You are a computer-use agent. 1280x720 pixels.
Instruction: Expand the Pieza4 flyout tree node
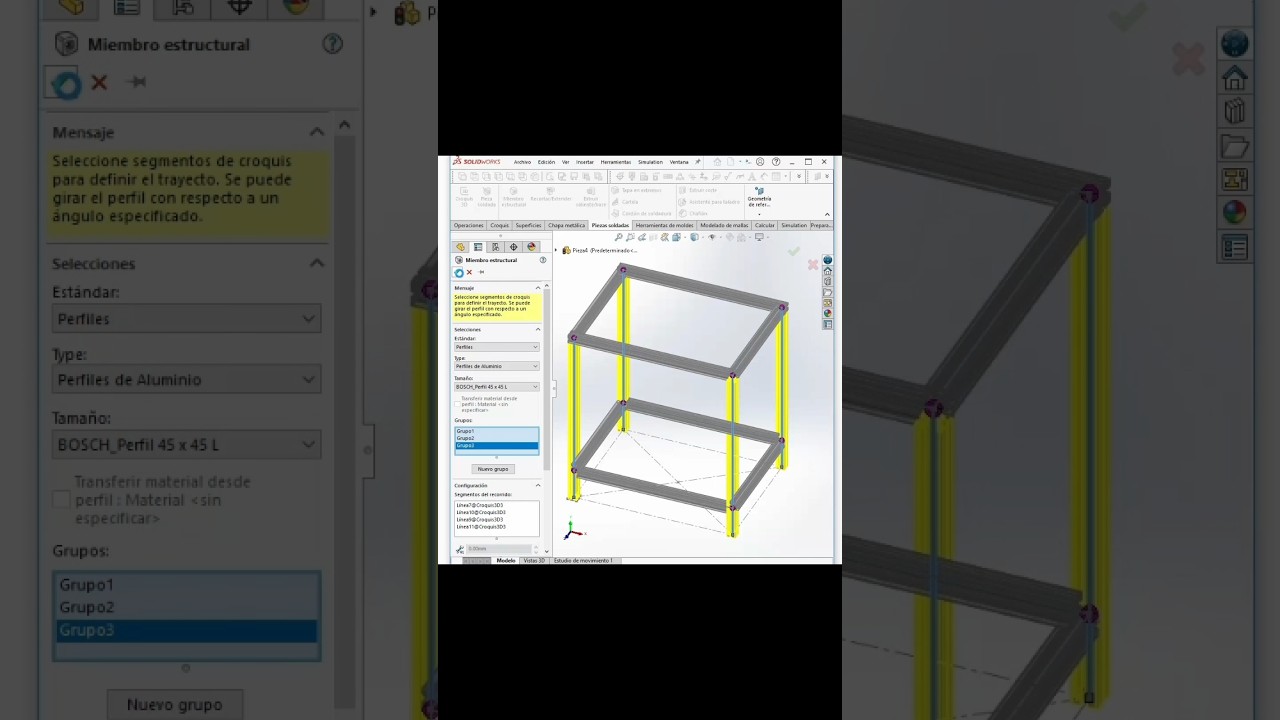tap(557, 250)
